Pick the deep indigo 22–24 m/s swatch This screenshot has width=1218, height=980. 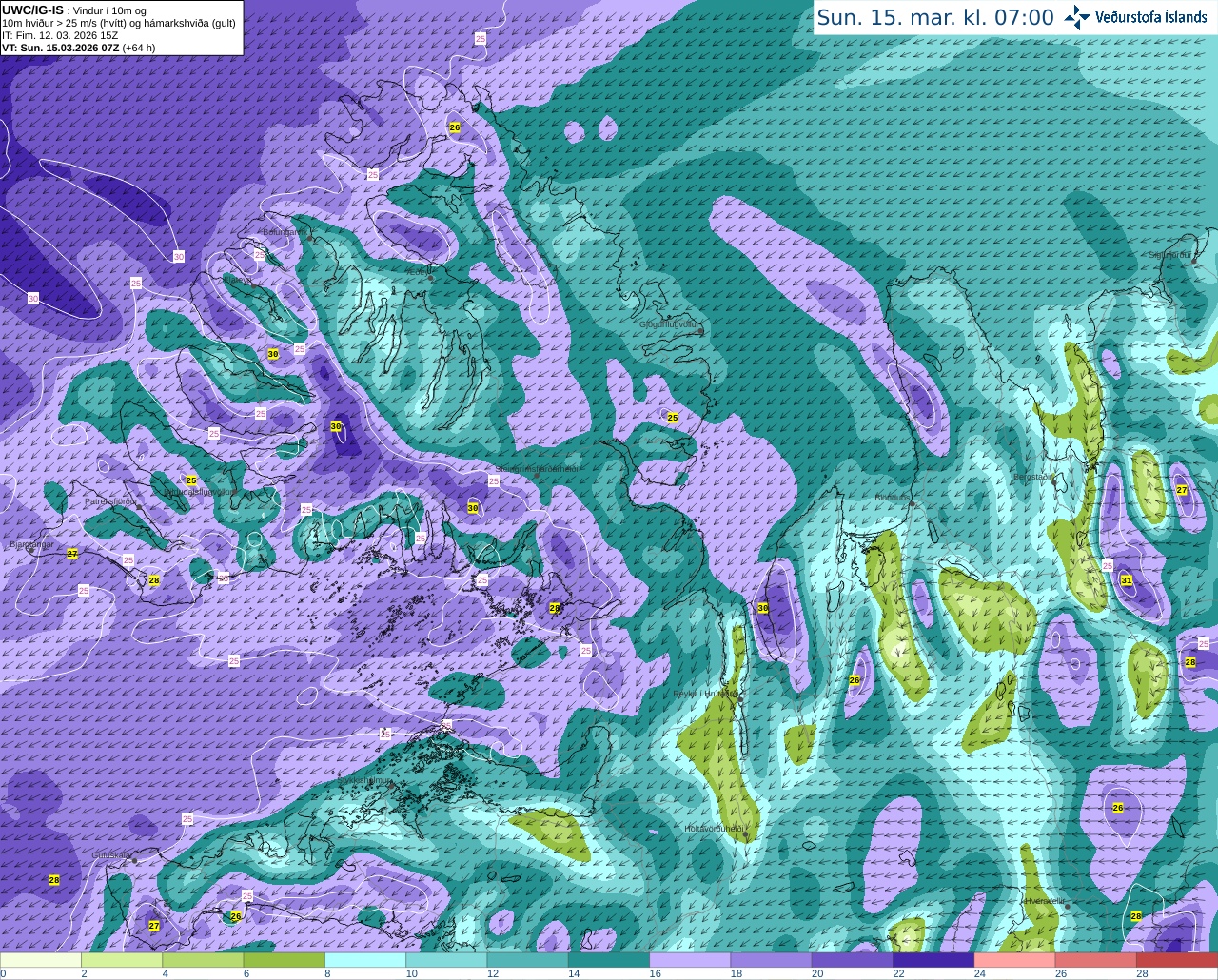pos(933,960)
